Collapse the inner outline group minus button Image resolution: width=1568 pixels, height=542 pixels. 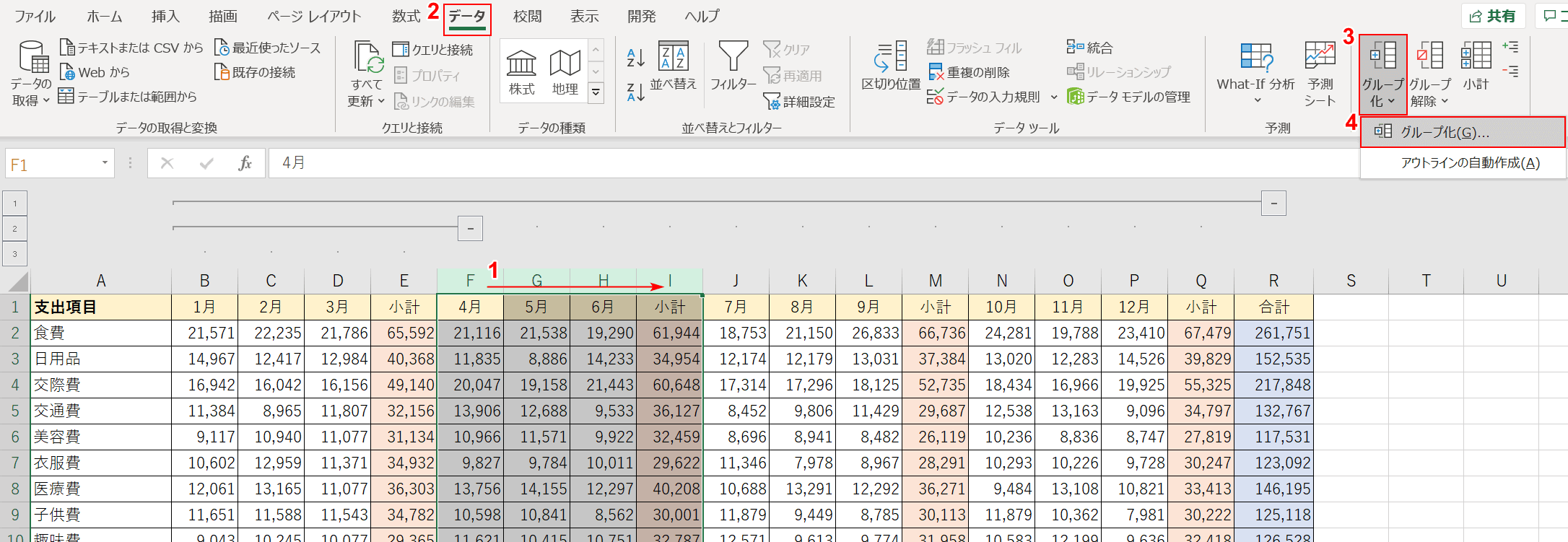[x=470, y=229]
